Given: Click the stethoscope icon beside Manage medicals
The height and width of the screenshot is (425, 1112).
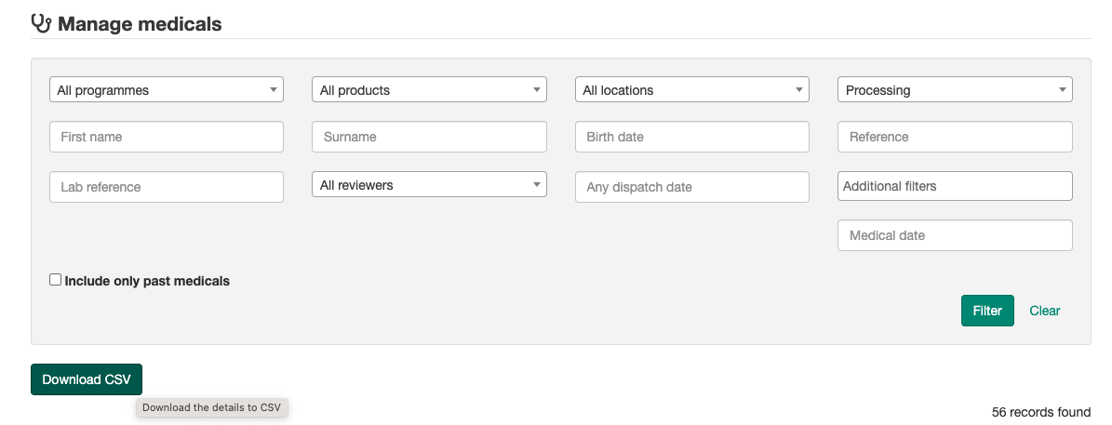Looking at the screenshot, I should (x=41, y=23).
